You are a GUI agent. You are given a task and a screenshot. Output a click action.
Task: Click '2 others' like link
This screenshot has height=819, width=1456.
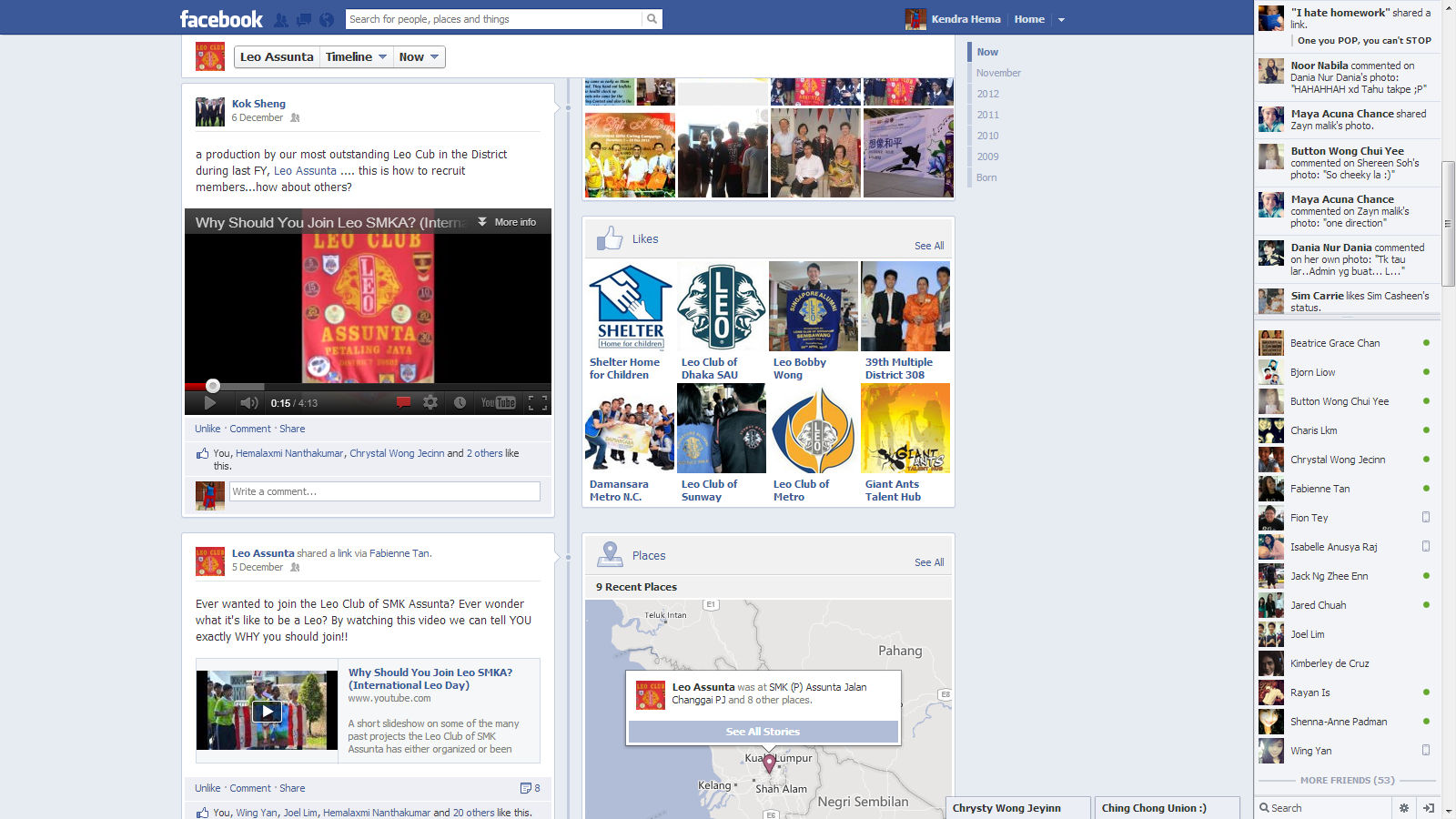484,453
